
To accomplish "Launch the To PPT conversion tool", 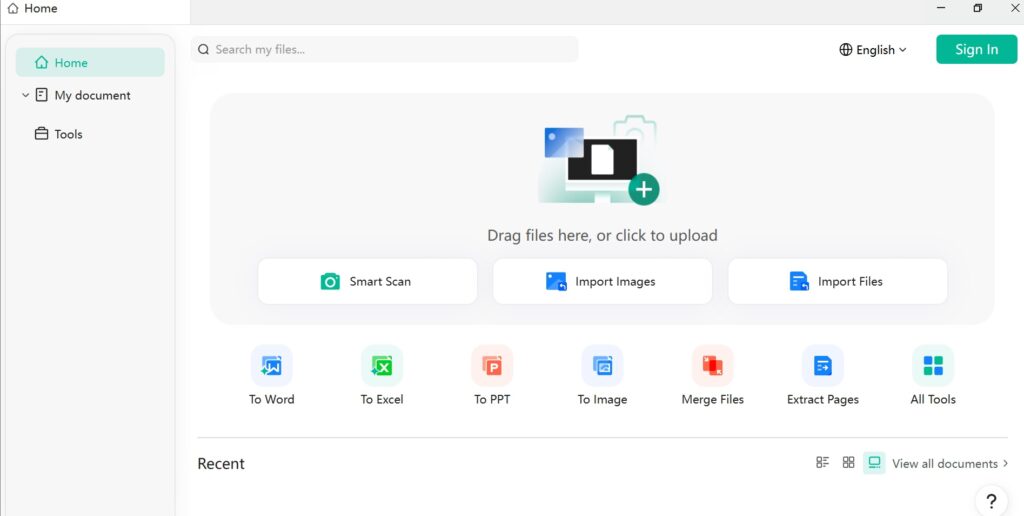I will (492, 366).
